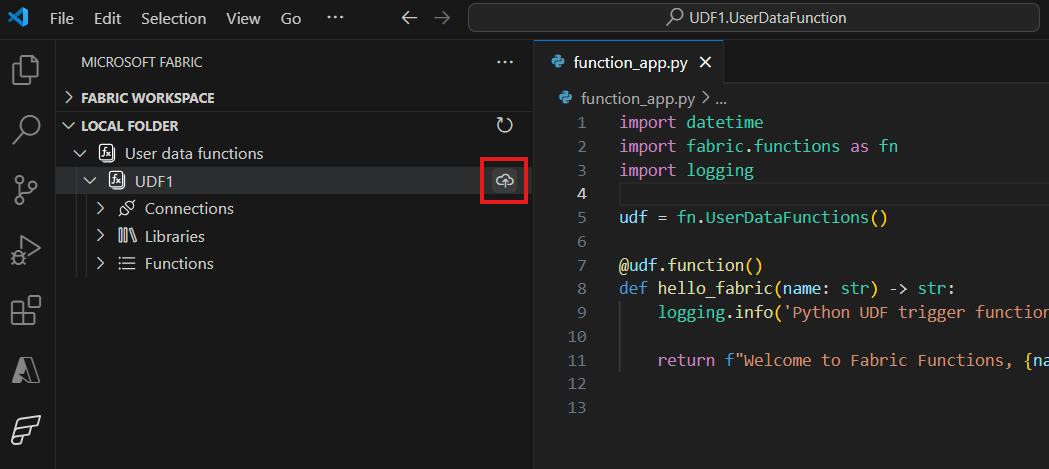Open the Source Control view
This screenshot has height=469, width=1049.
[x=26, y=191]
